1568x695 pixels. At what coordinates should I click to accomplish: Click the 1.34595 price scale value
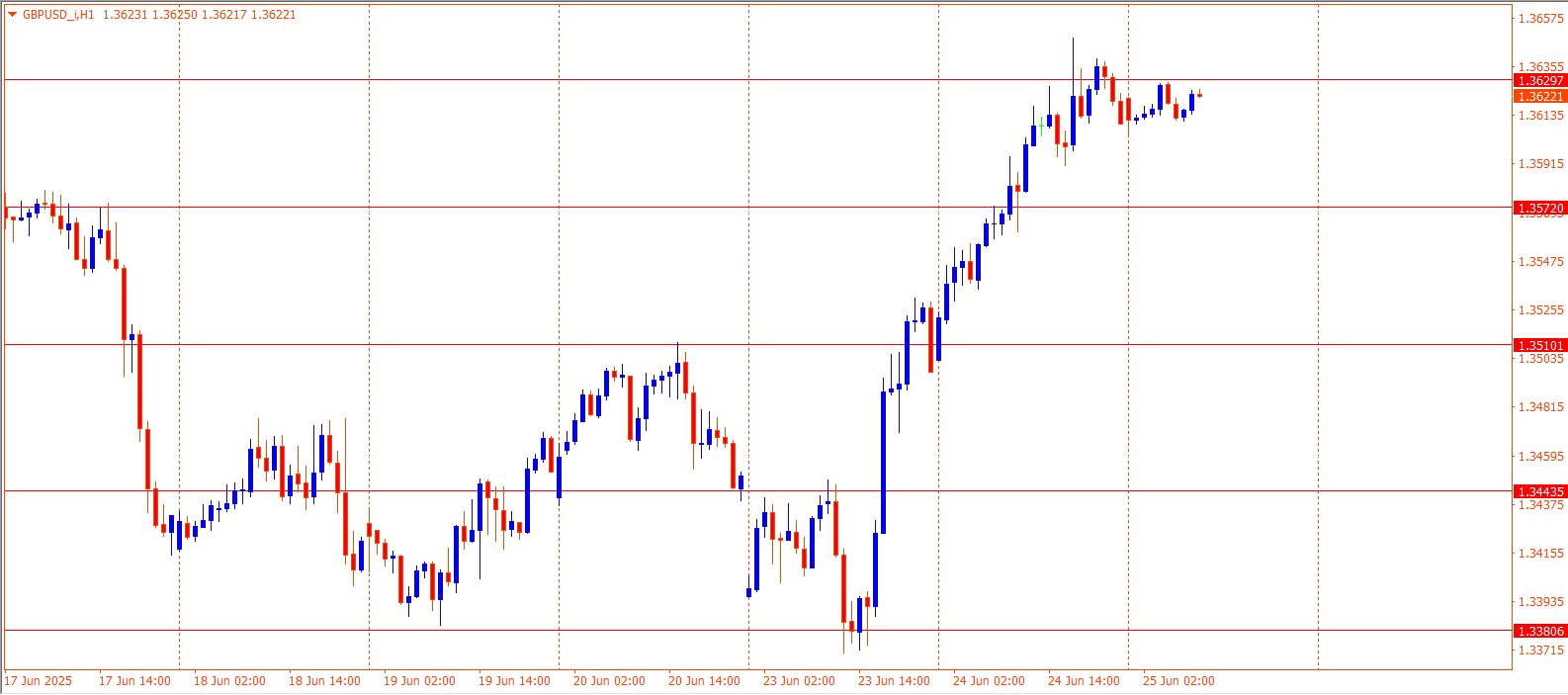coord(1541,457)
